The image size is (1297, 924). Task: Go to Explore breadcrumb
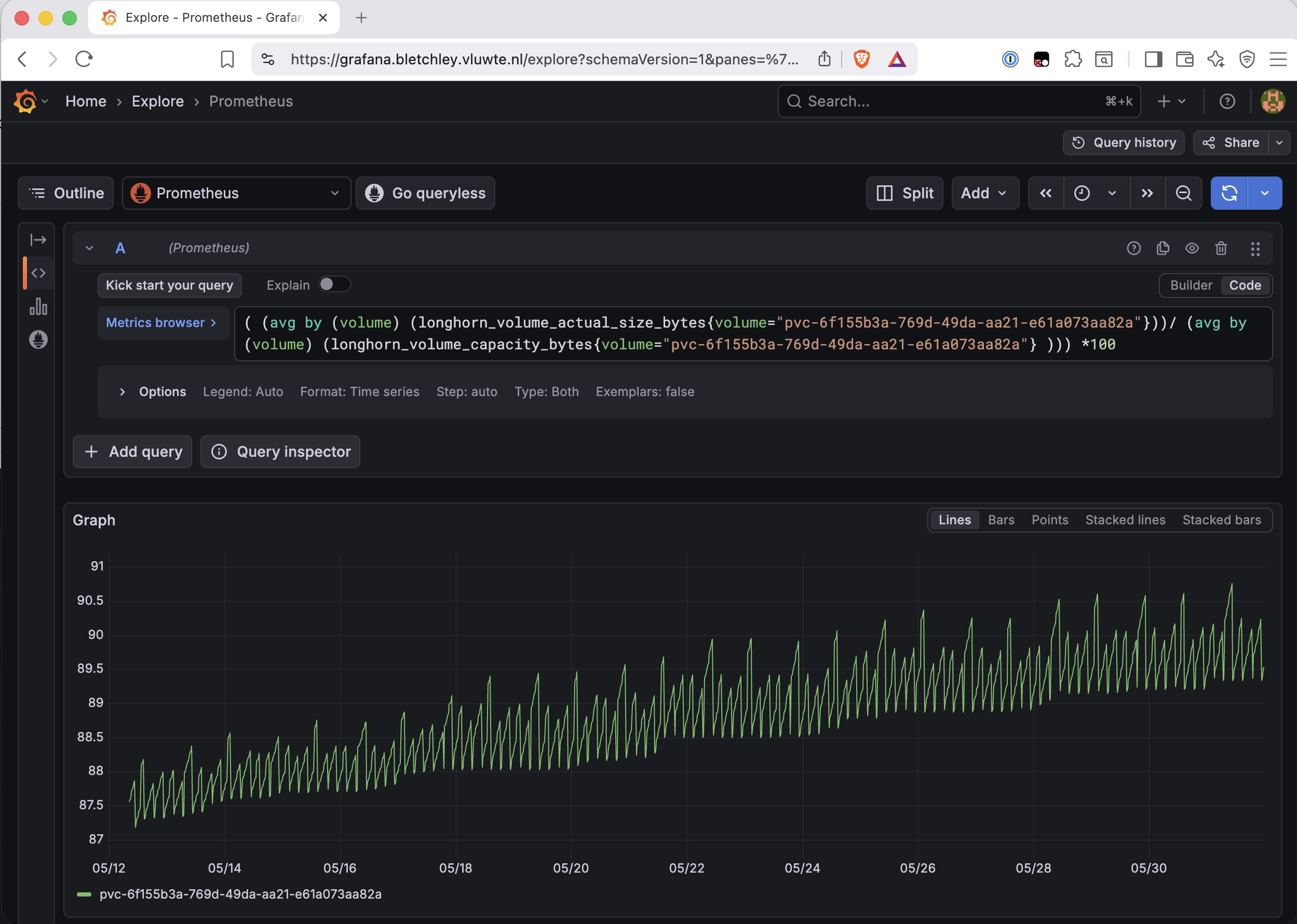(158, 101)
